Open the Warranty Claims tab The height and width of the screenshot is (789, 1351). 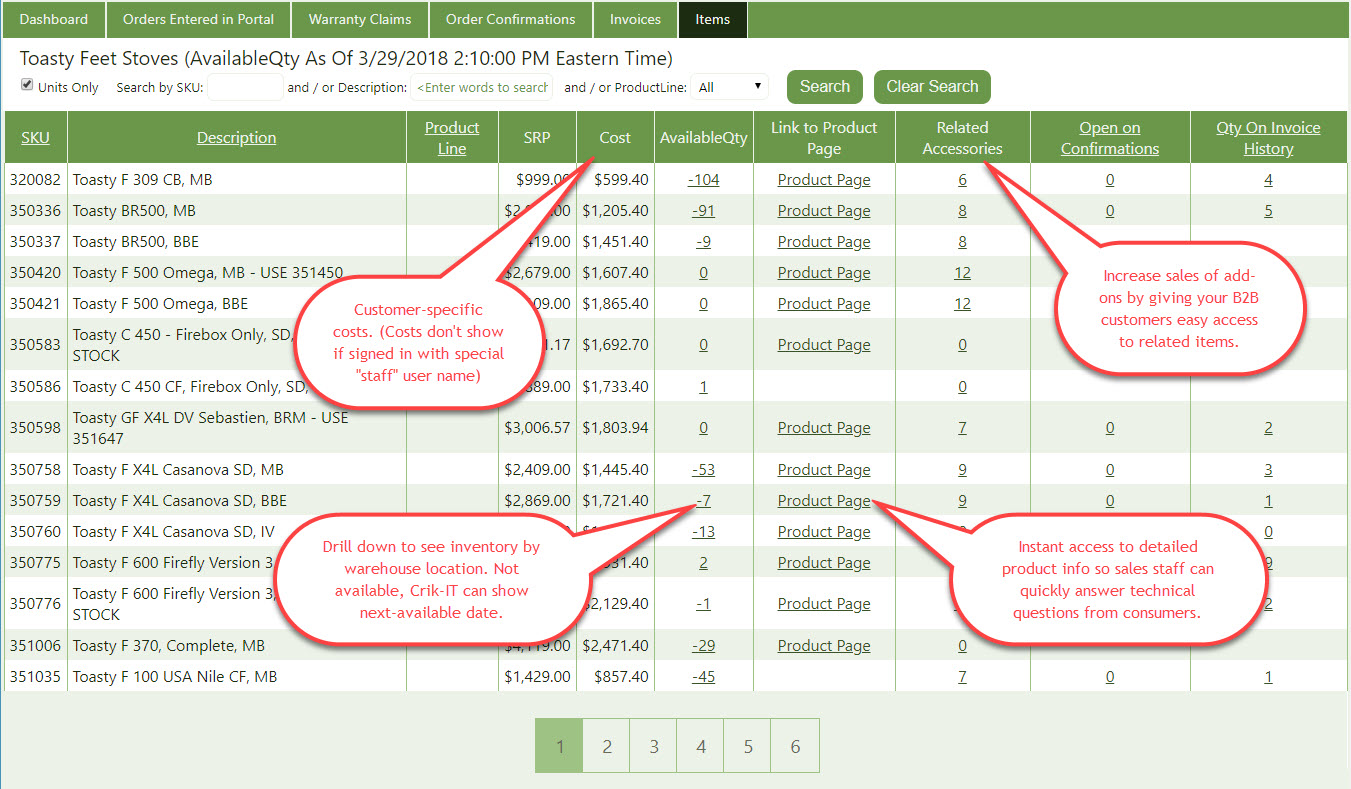[x=360, y=19]
